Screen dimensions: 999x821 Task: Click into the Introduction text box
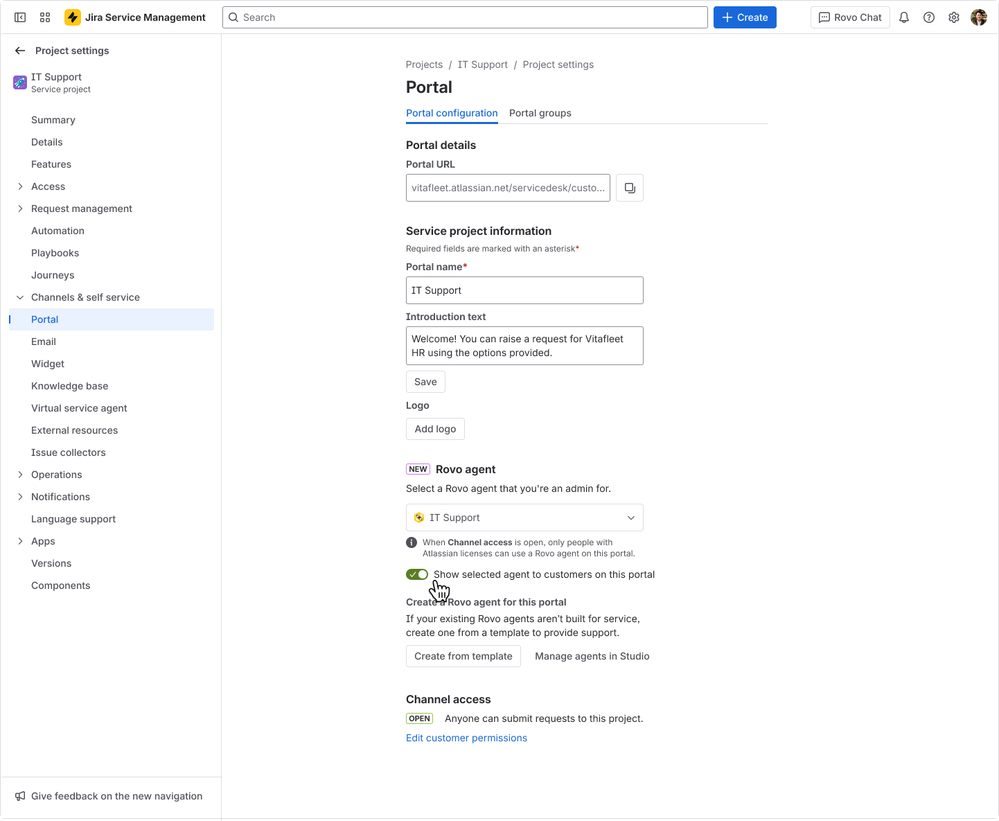524,346
